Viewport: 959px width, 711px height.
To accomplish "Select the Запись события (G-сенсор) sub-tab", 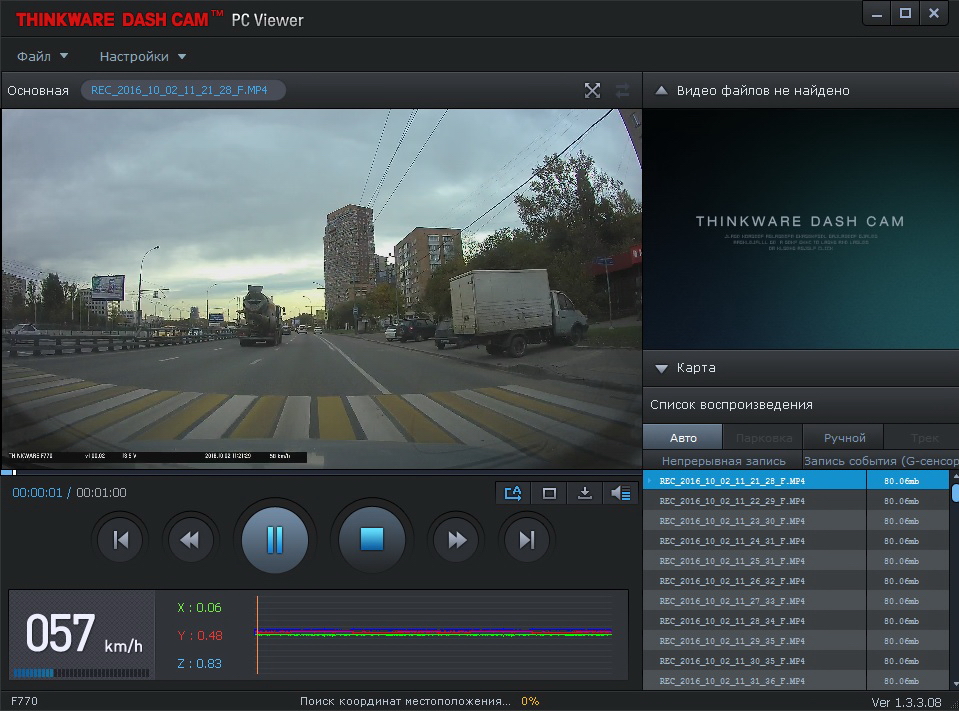I will pos(881,460).
